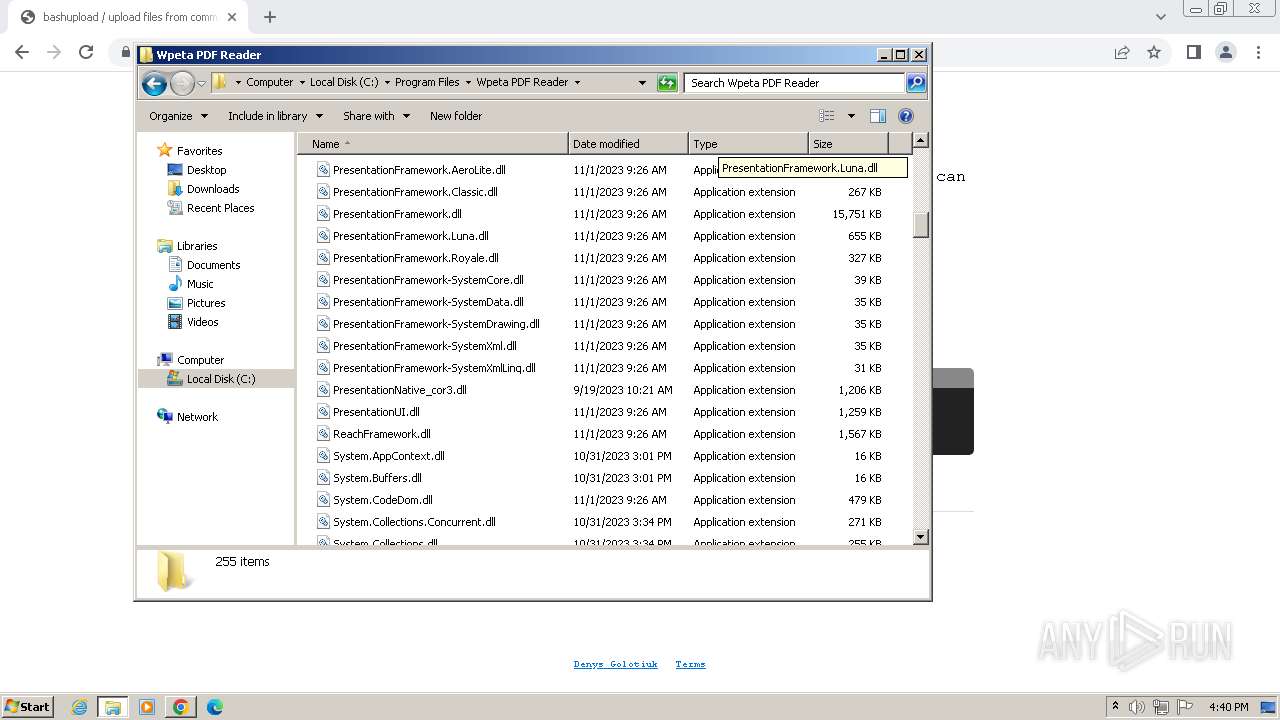
Task: Open the Organize dropdown menu
Action: click(179, 116)
